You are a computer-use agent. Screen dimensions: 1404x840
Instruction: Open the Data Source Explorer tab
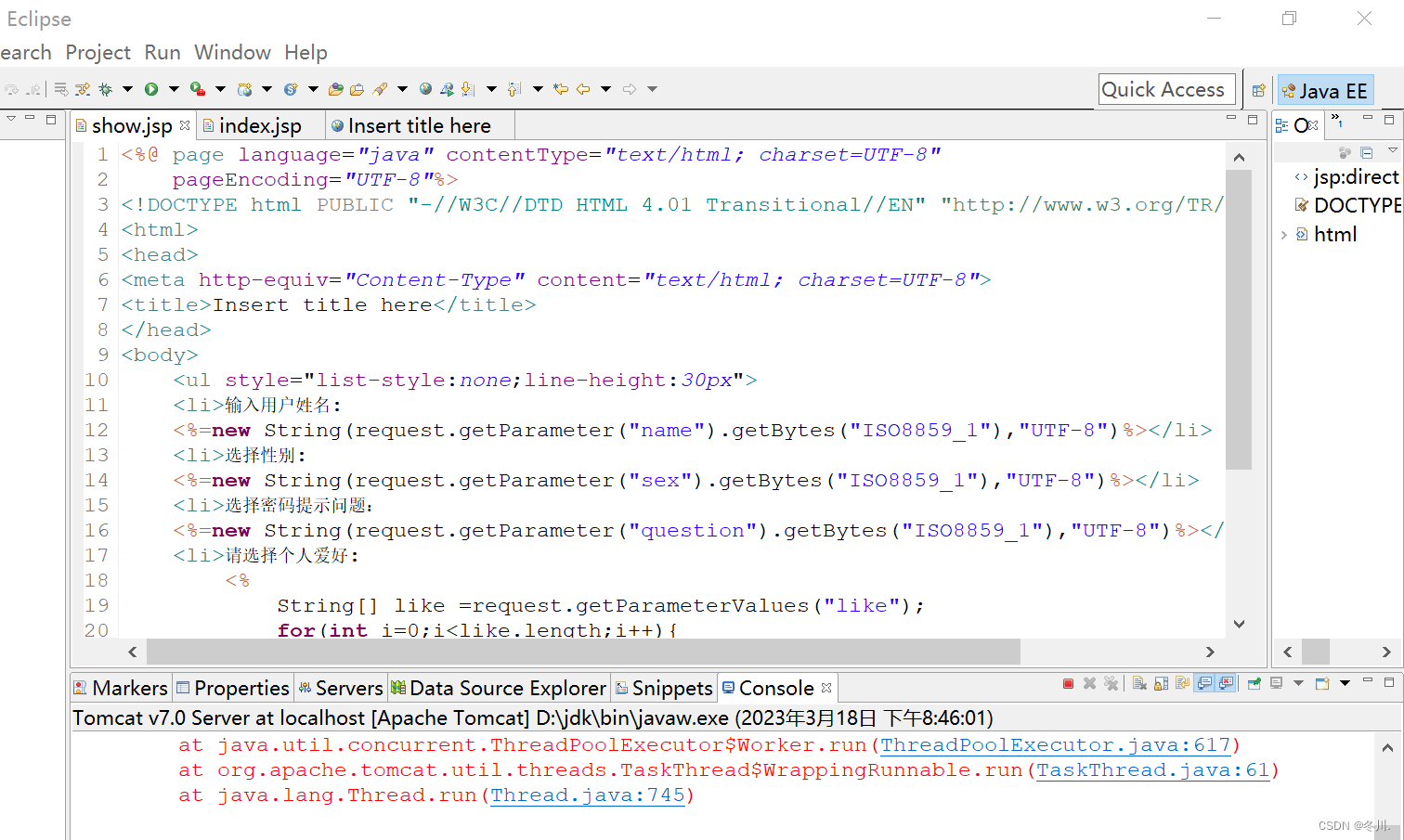[499, 688]
